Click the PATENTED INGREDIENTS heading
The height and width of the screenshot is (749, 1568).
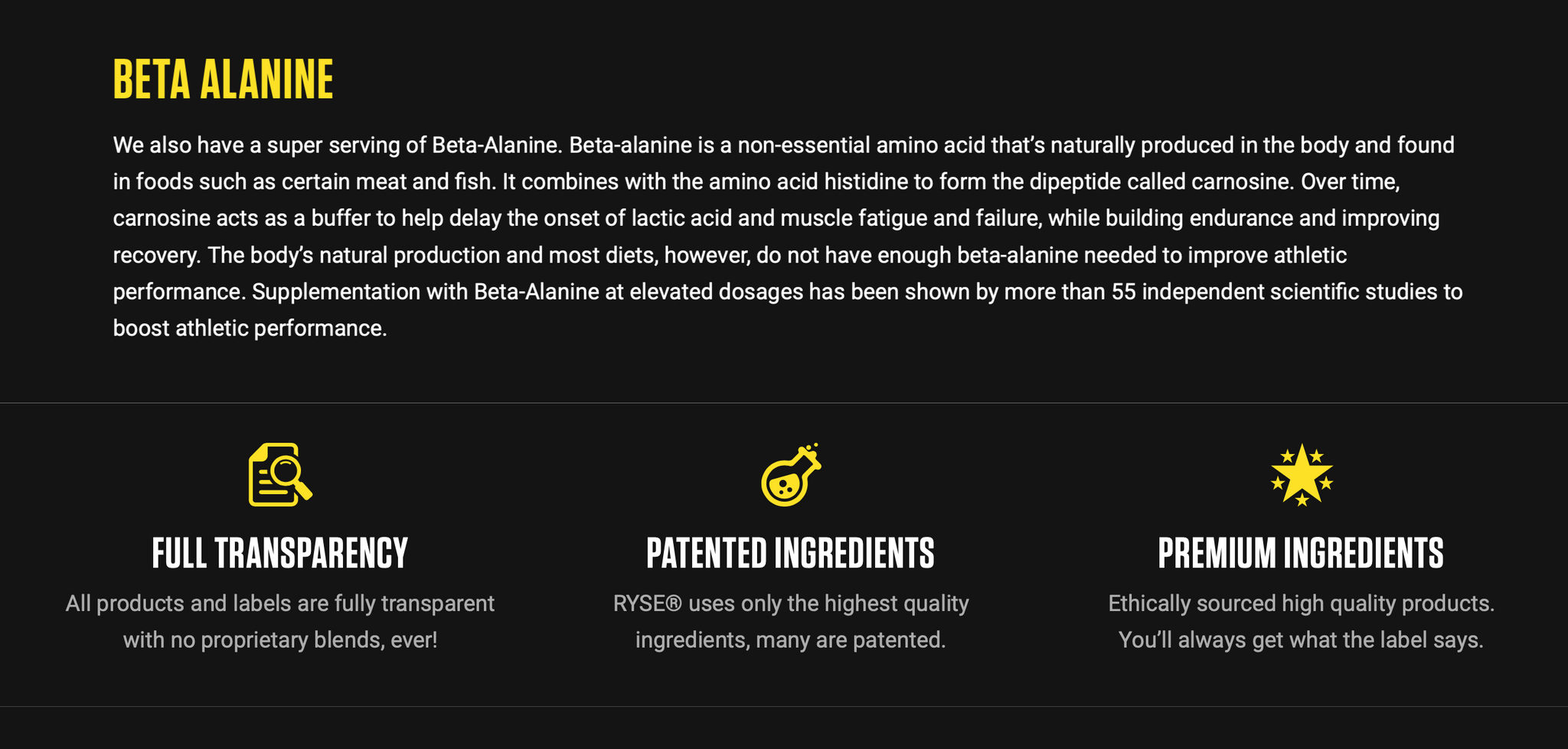(x=790, y=553)
